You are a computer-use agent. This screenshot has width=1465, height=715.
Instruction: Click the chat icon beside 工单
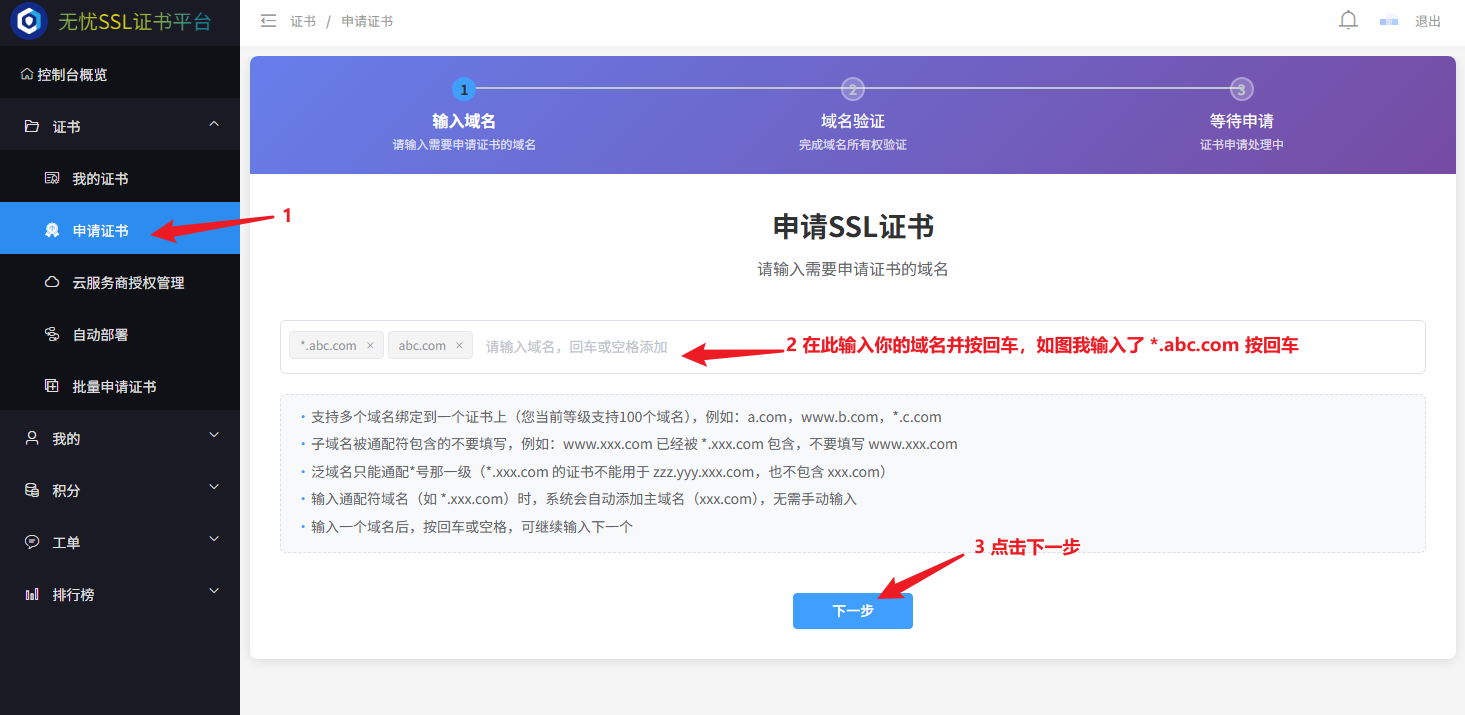click(32, 542)
